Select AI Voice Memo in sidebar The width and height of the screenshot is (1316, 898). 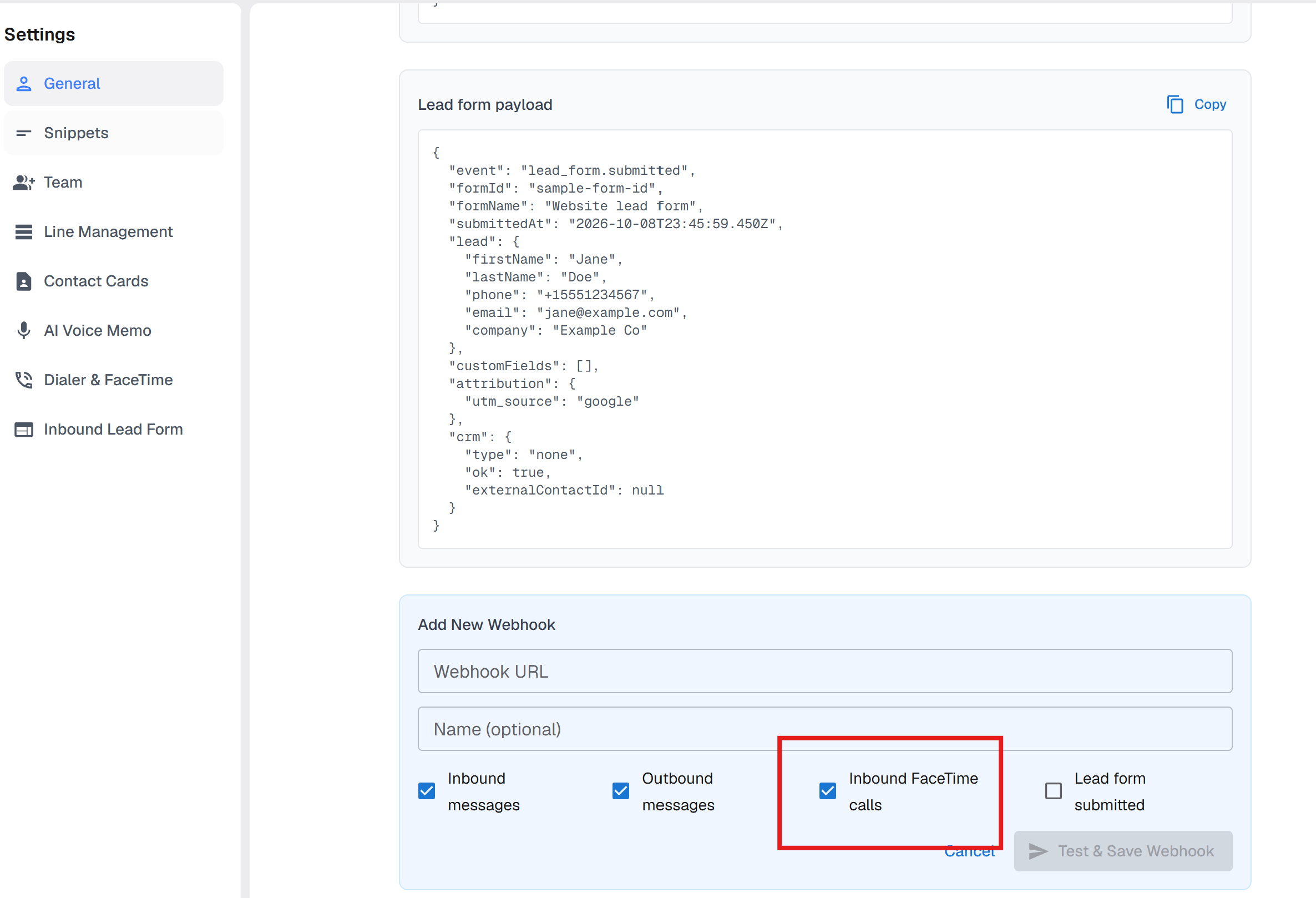113,330
